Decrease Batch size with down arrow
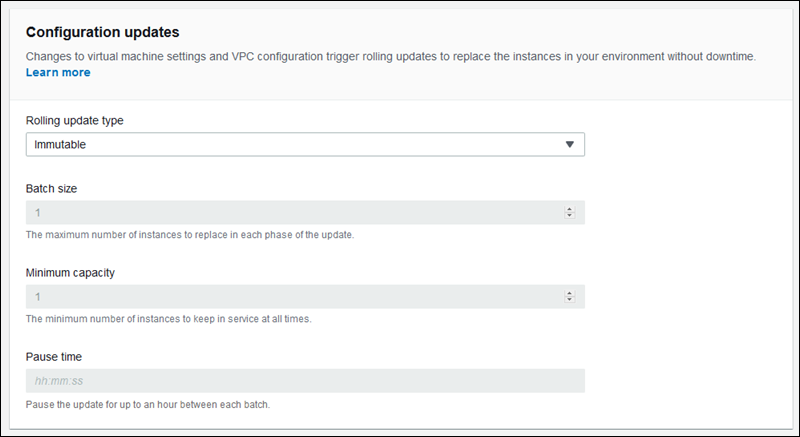 click(x=569, y=215)
